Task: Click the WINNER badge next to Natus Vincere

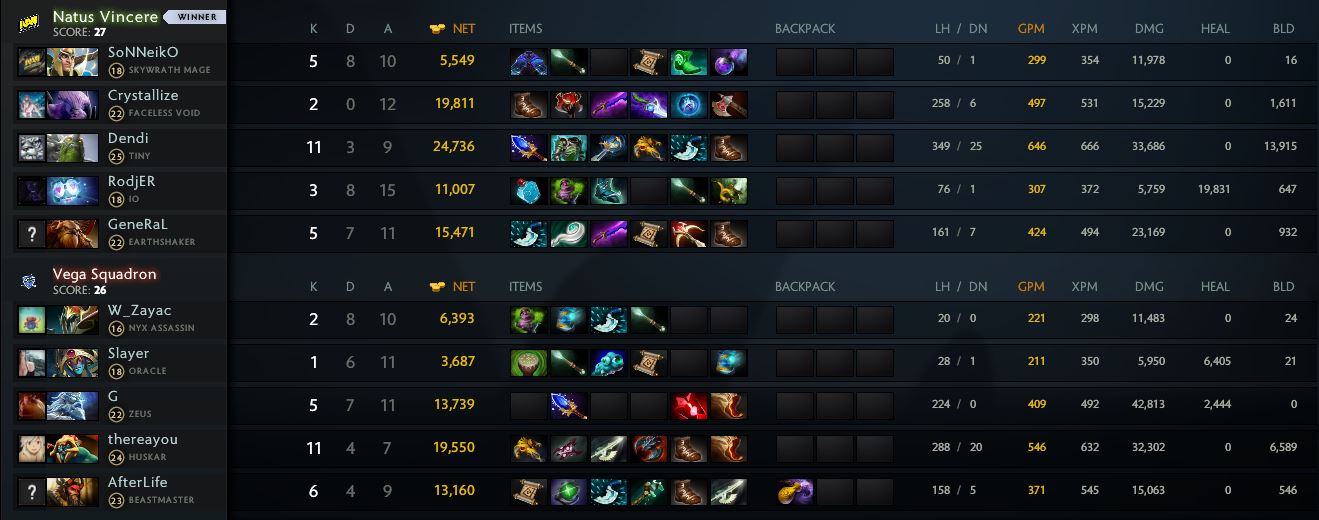Action: pyautogui.click(x=195, y=17)
